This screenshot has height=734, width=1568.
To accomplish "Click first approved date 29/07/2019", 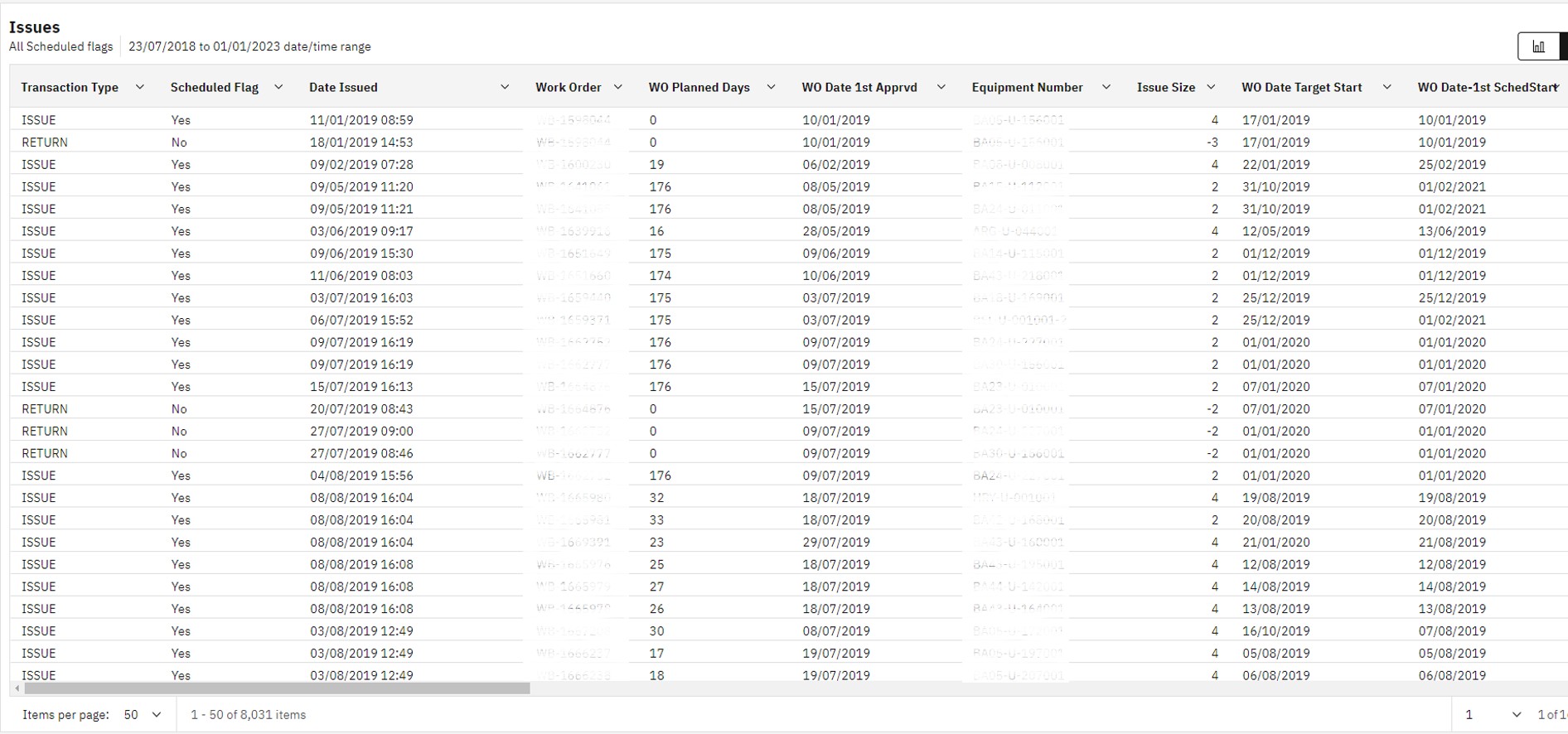I will 836,543.
